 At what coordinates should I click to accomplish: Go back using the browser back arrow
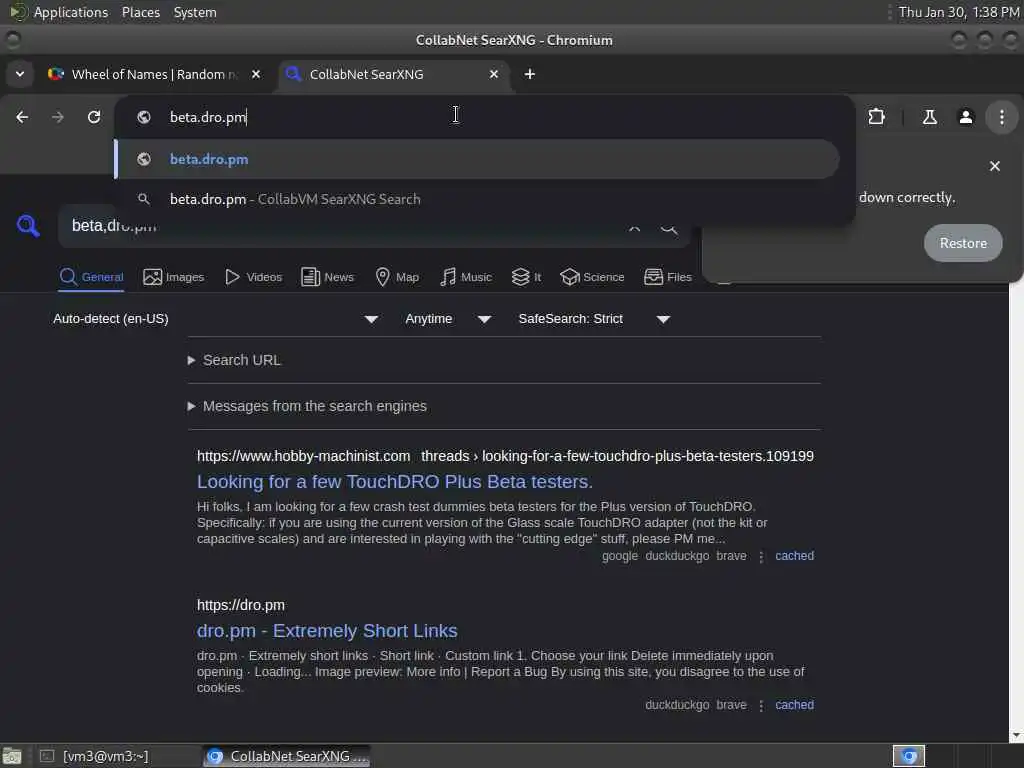click(x=22, y=117)
